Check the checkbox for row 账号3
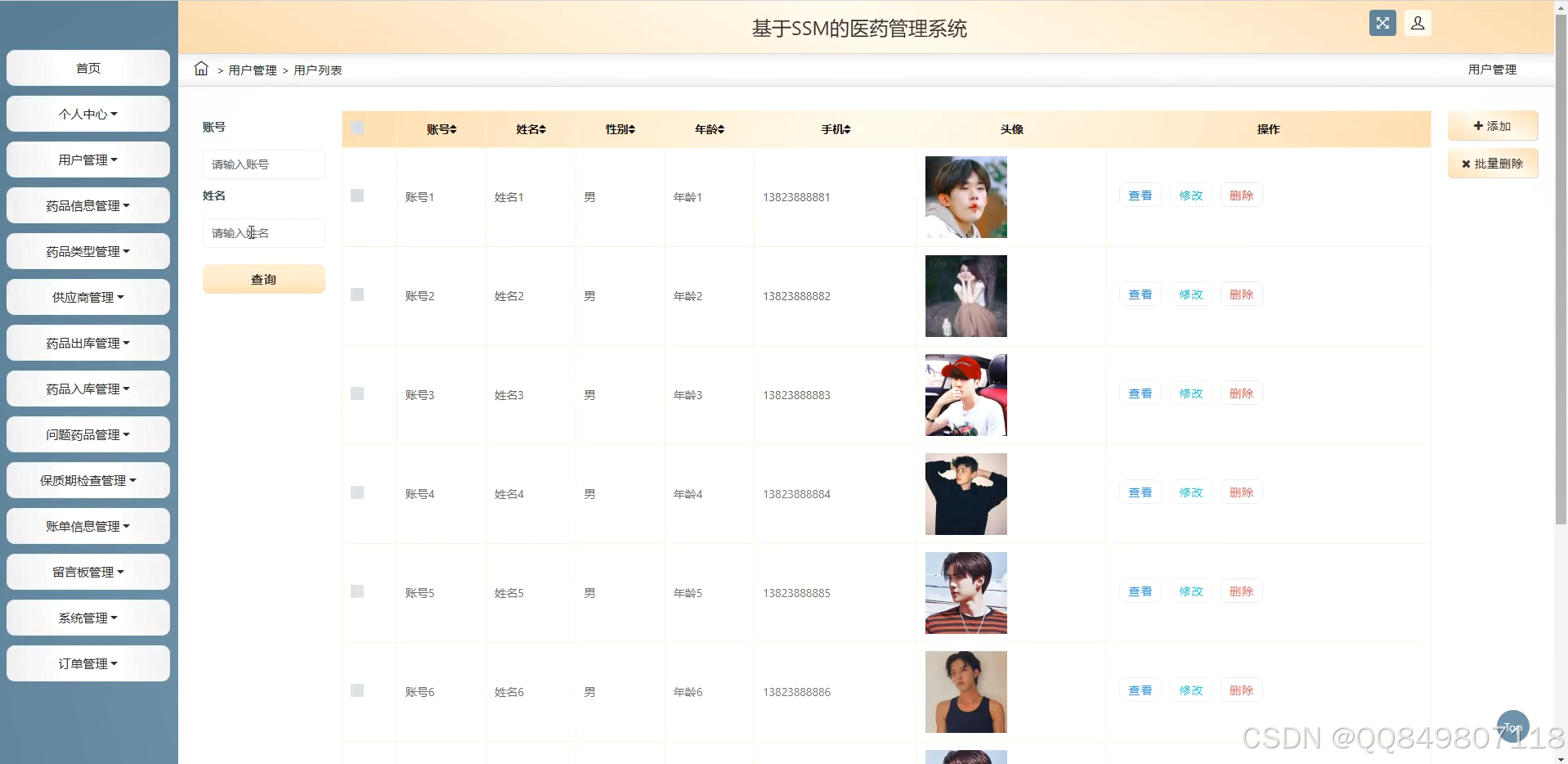 pos(357,393)
